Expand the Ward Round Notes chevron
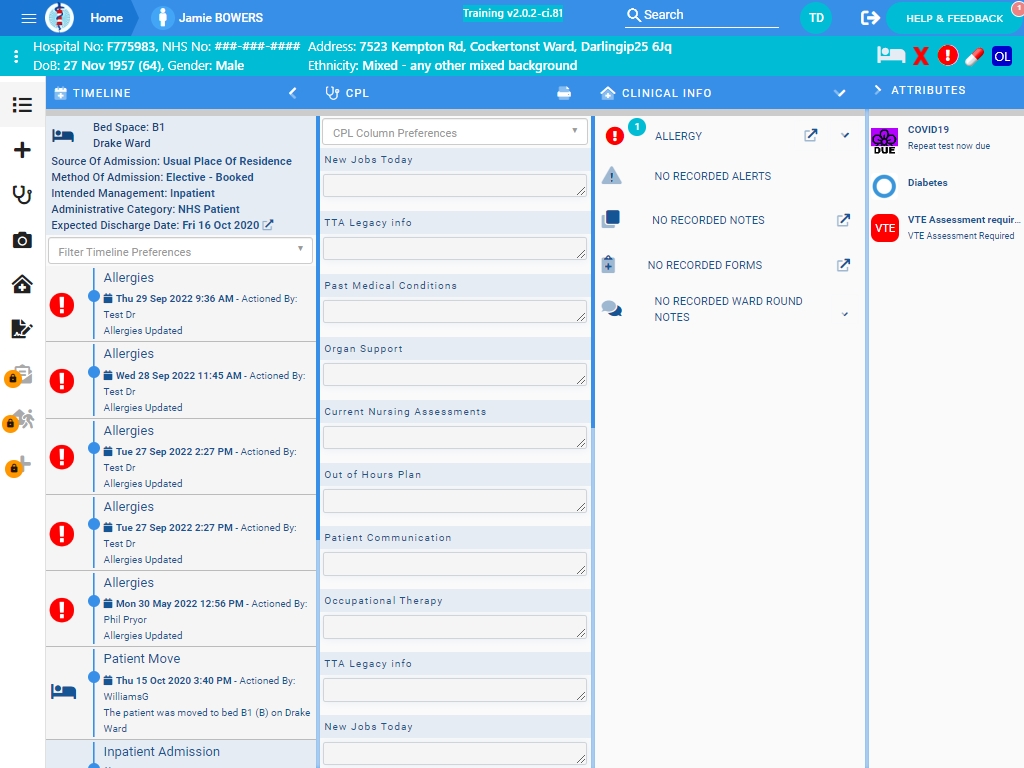The image size is (1024, 768). [x=845, y=314]
